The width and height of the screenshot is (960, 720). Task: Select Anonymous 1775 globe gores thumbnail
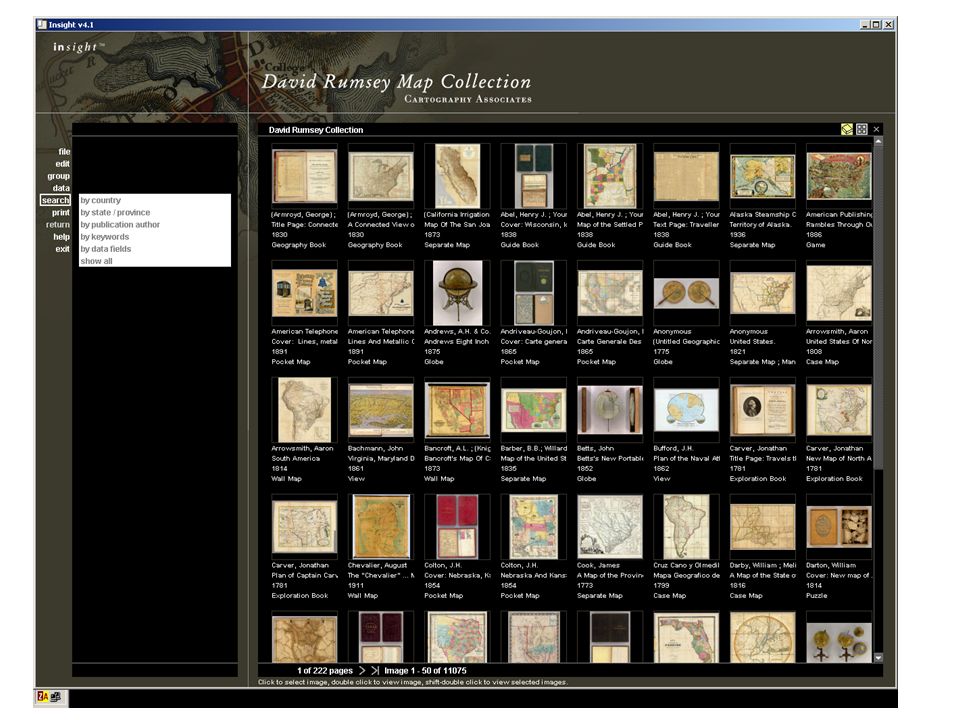coord(686,293)
